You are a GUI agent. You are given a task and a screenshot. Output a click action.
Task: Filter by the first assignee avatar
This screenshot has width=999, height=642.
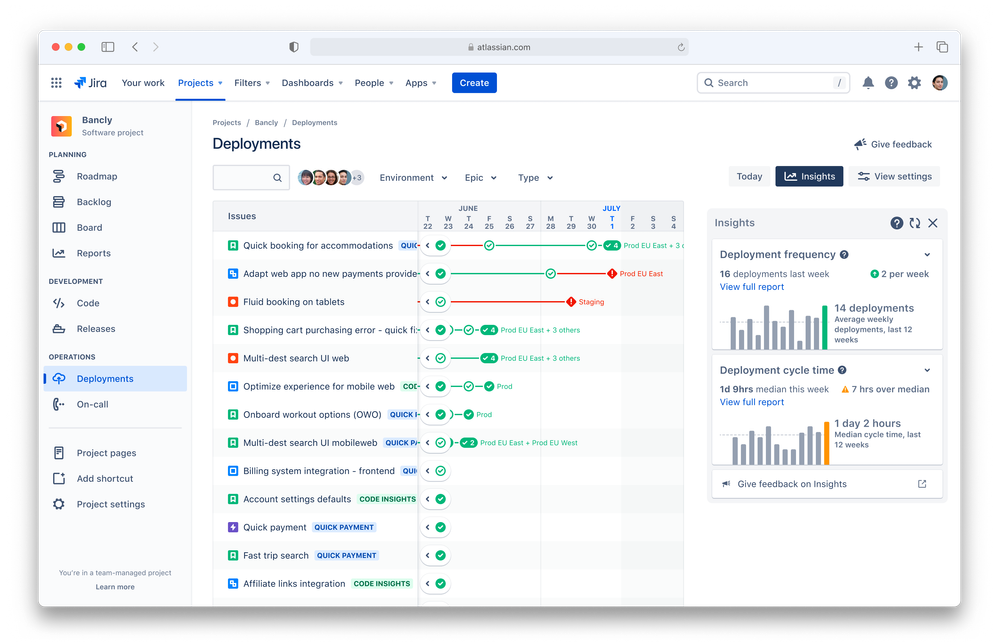[306, 178]
